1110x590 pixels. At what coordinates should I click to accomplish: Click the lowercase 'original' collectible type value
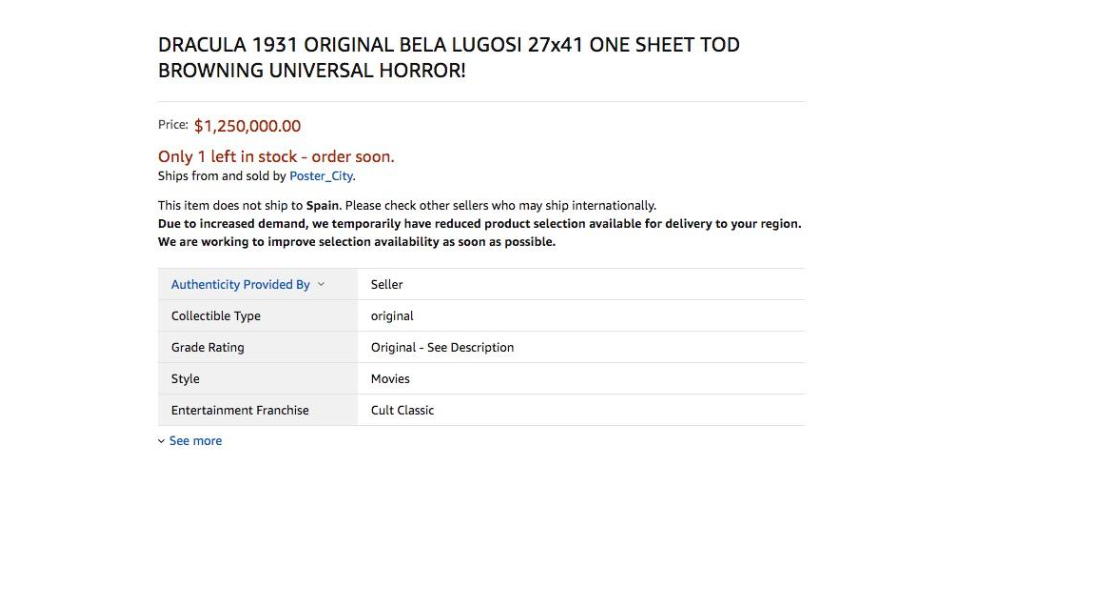pyautogui.click(x=392, y=316)
